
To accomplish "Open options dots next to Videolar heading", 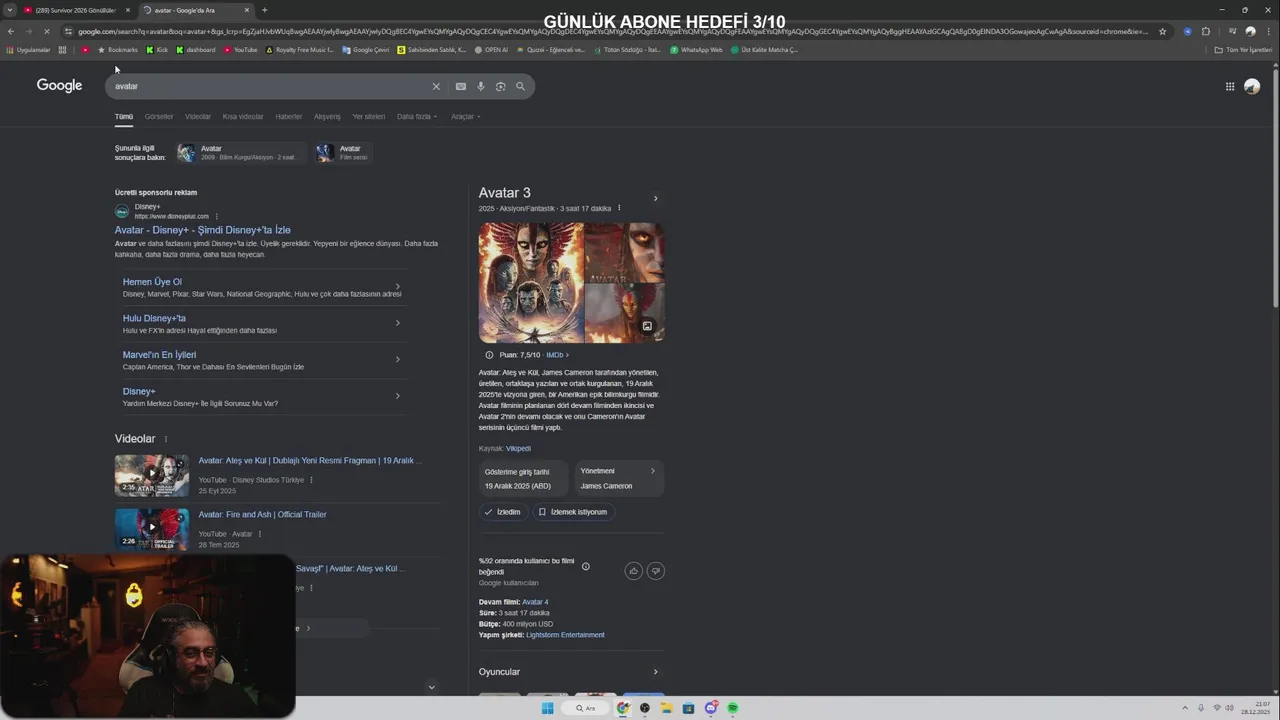I will 166,439.
